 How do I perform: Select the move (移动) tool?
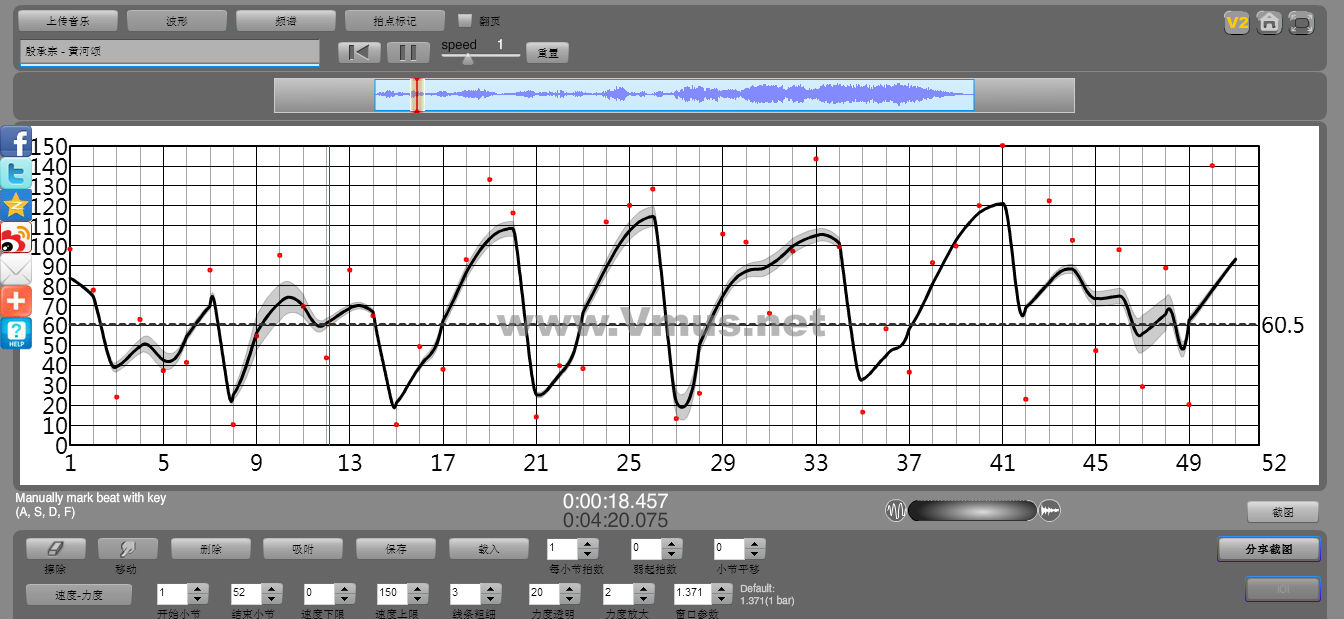pyautogui.click(x=127, y=549)
